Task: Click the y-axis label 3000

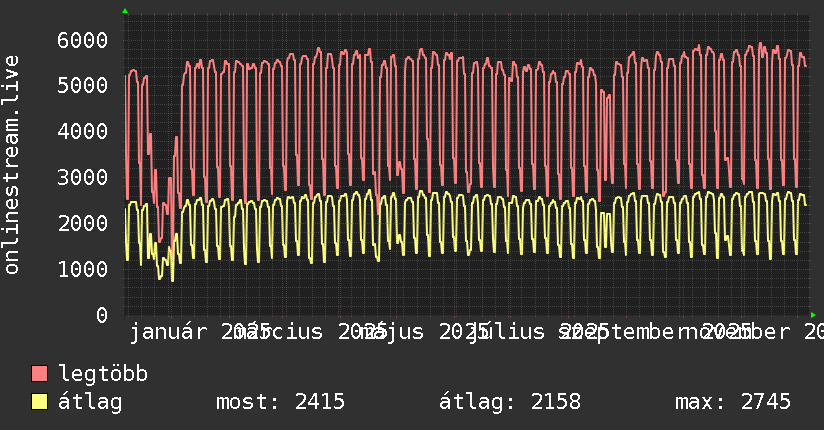Action: 83,177
